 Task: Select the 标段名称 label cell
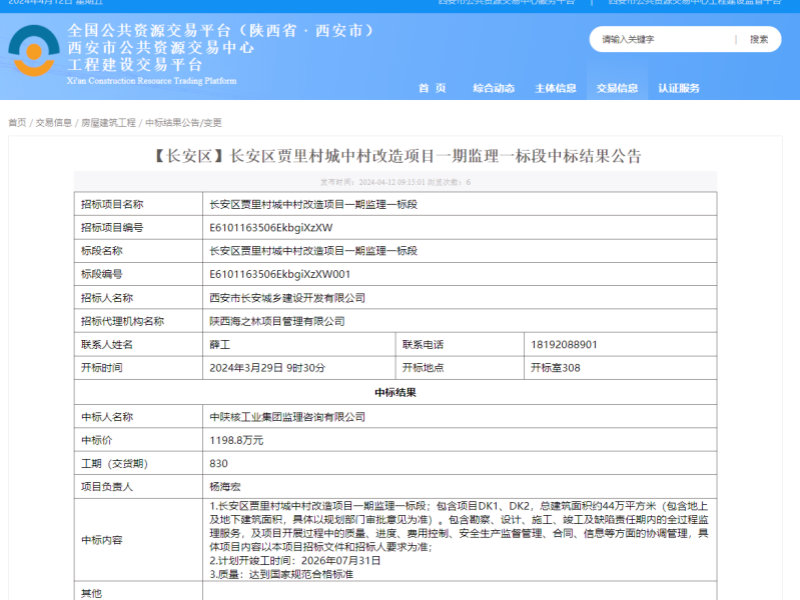click(138, 251)
